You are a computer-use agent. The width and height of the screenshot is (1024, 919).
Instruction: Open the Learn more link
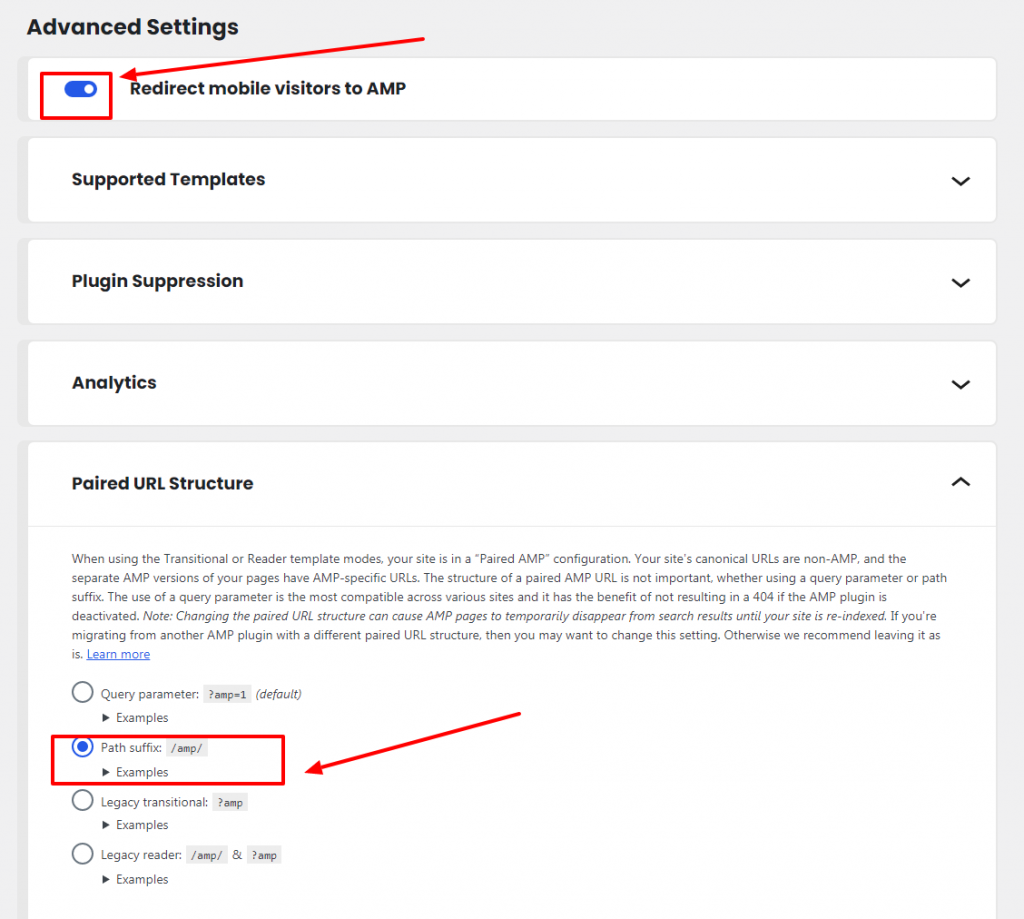[x=118, y=654]
